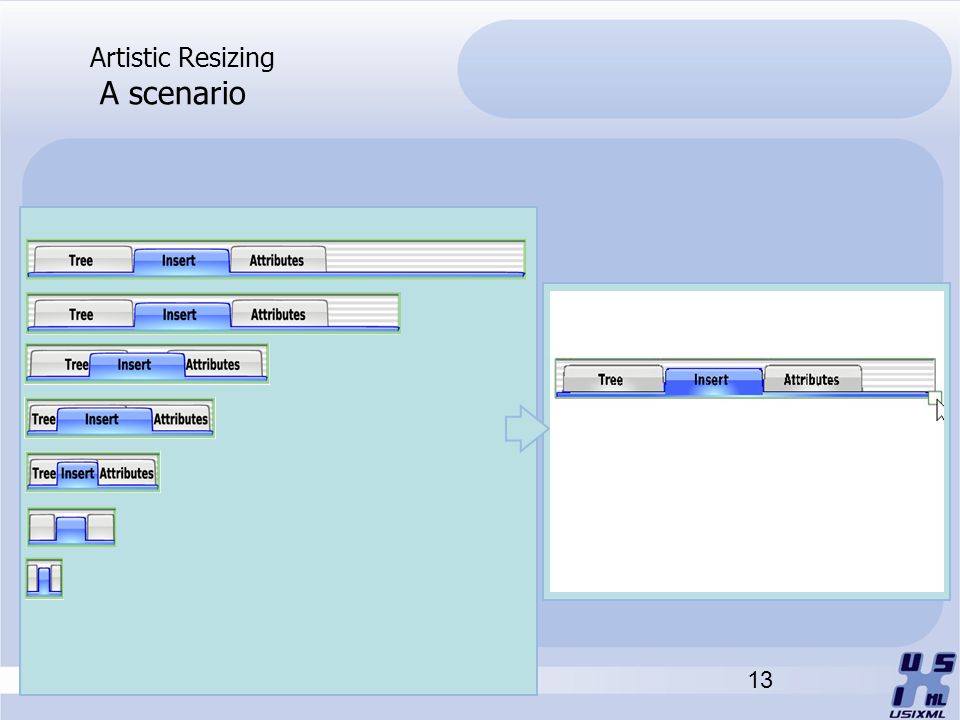Viewport: 960px width, 720px height.
Task: Select Attributes tab in the right white panel
Action: 813,380
